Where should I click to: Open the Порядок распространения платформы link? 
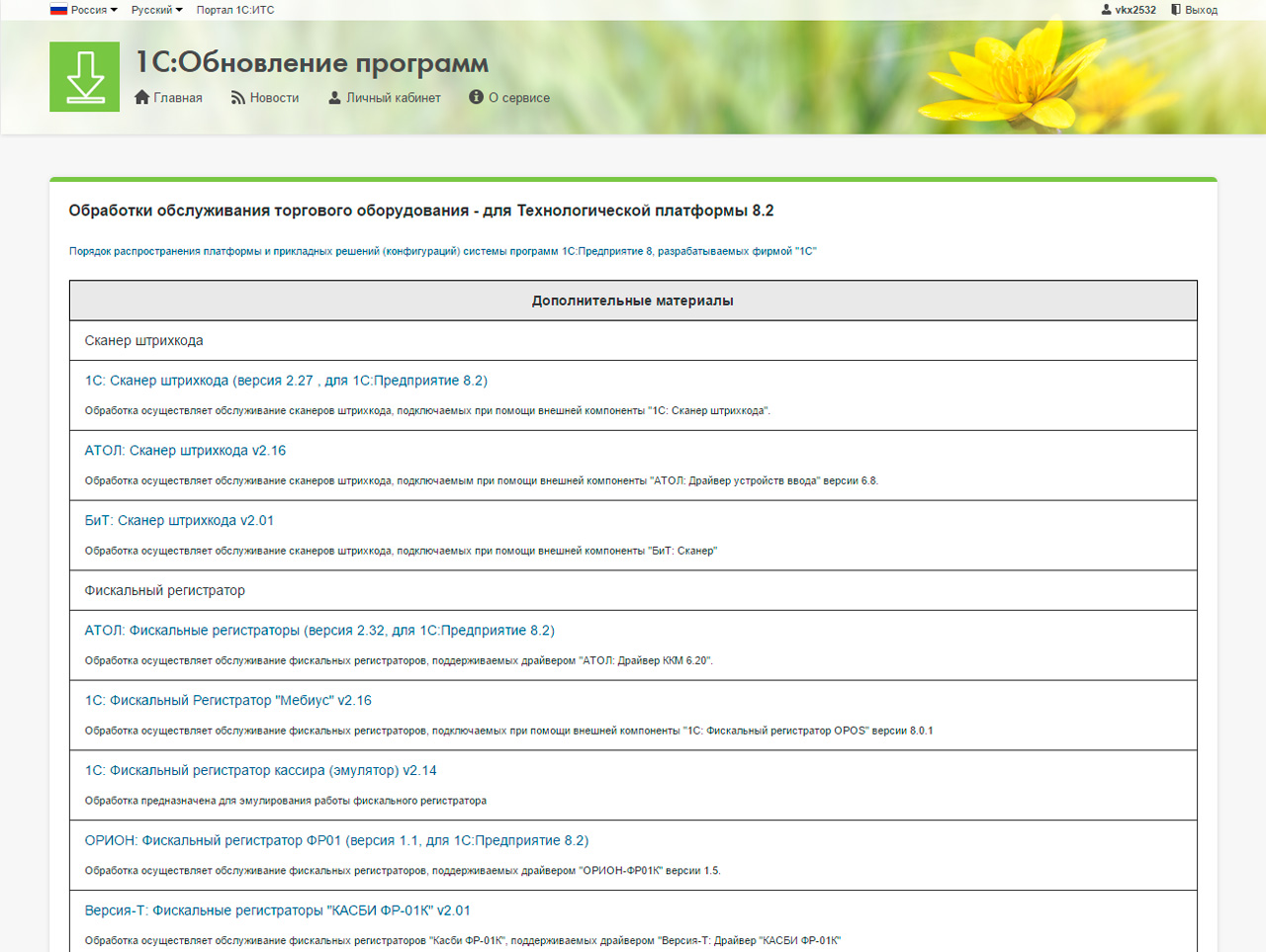click(x=443, y=251)
